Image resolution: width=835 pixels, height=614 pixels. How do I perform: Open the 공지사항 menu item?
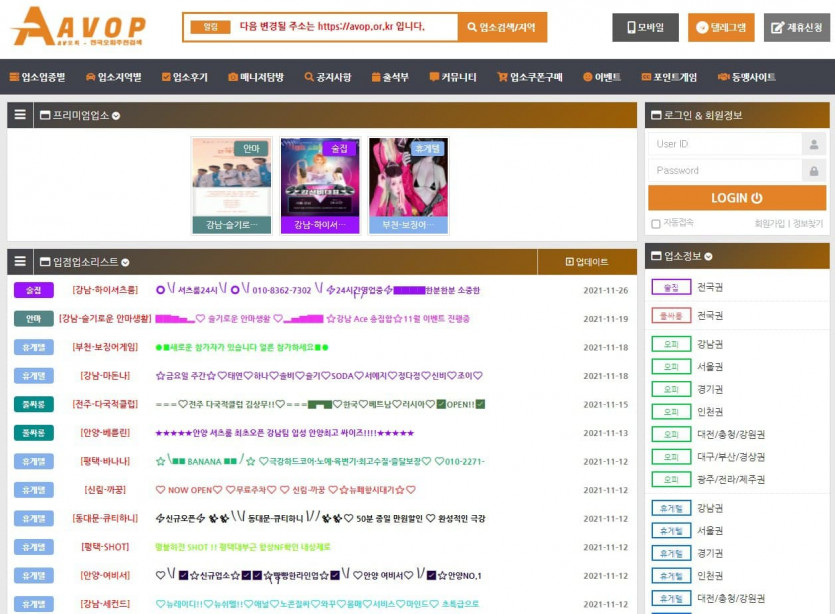pyautogui.click(x=327, y=77)
